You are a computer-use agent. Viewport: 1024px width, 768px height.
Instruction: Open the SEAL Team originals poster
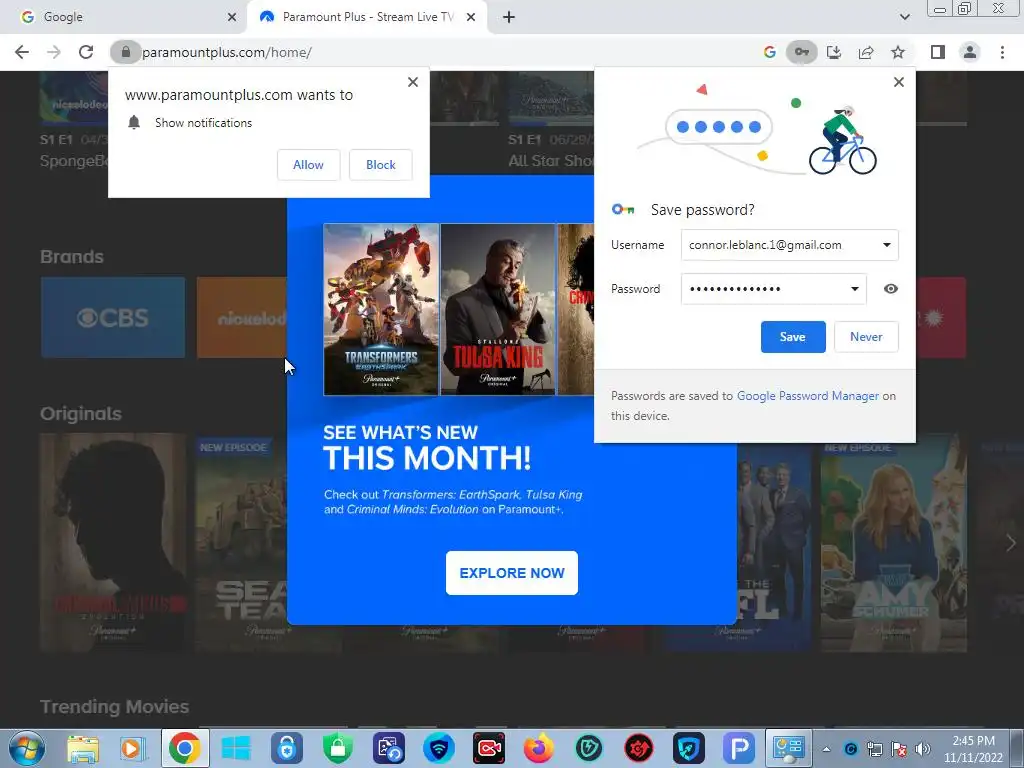pos(242,543)
